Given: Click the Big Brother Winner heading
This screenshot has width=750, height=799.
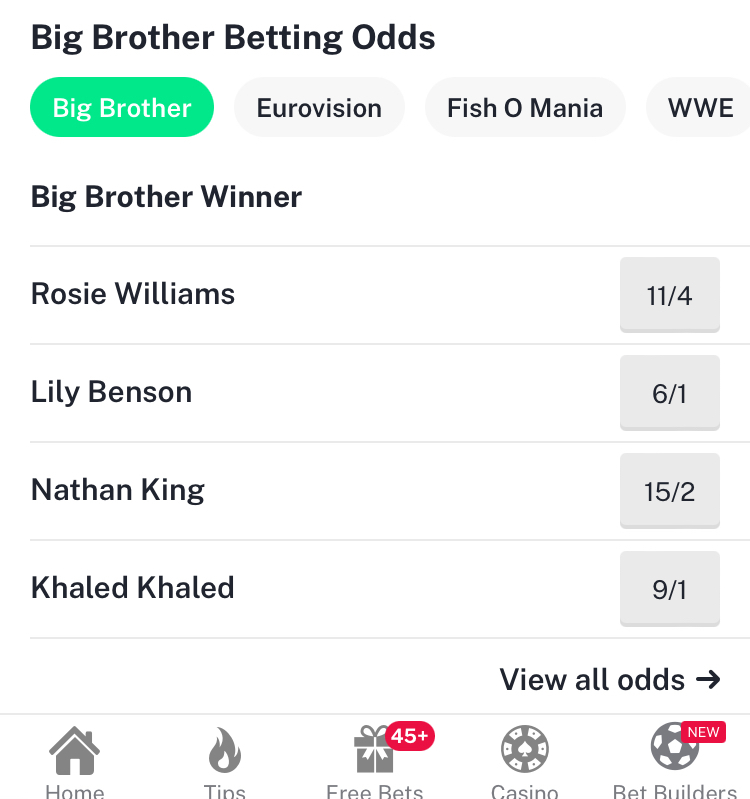Looking at the screenshot, I should (x=166, y=197).
